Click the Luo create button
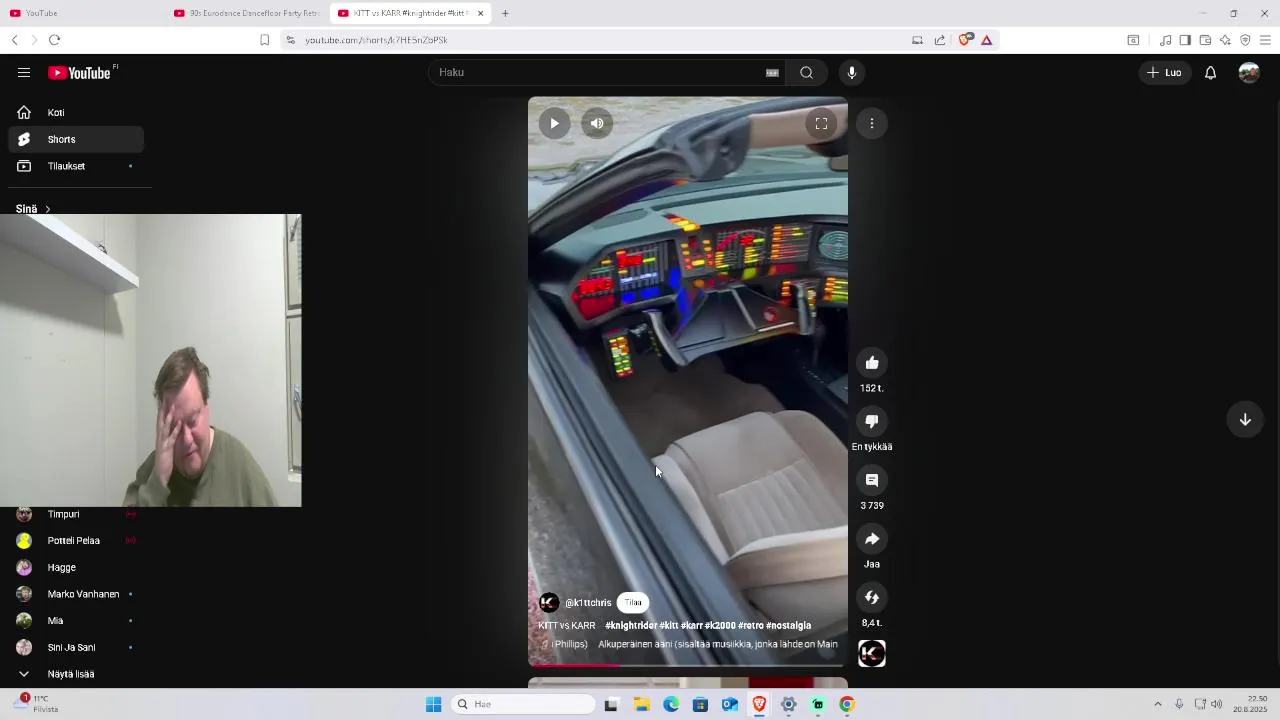 [x=1165, y=73]
